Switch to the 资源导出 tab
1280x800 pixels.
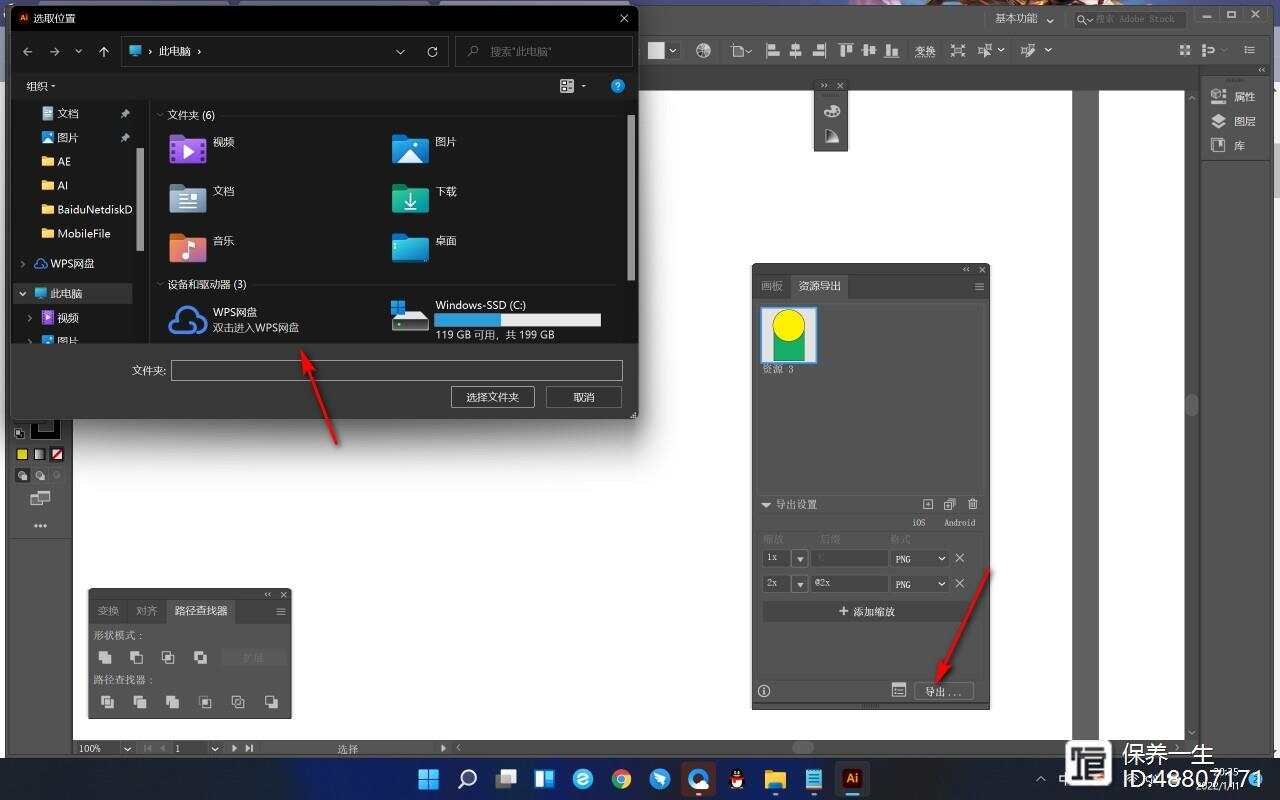[819, 286]
